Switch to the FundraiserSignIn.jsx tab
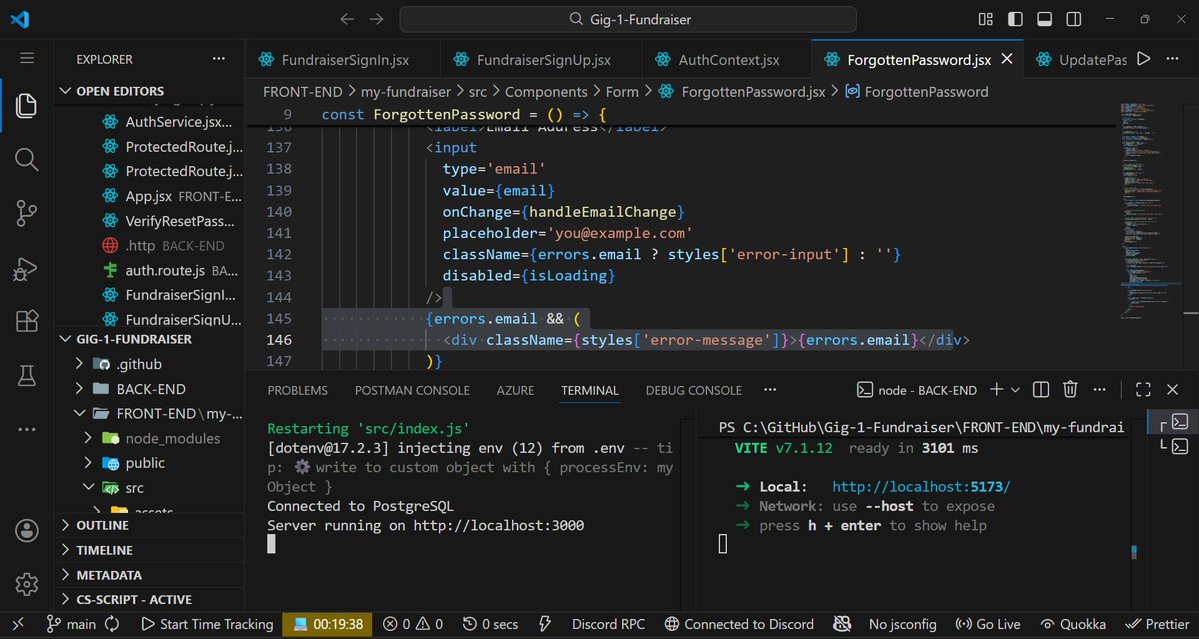This screenshot has height=639, width=1199. click(342, 60)
